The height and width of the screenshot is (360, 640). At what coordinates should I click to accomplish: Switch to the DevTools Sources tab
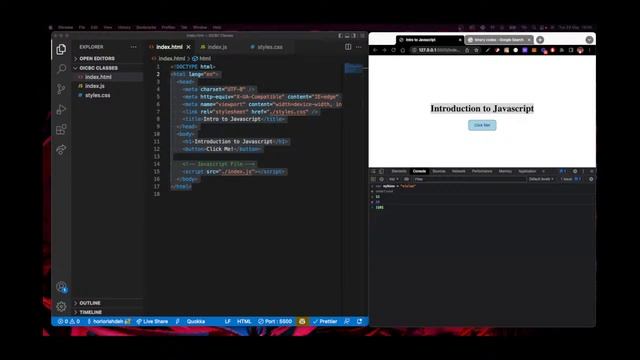(439, 171)
